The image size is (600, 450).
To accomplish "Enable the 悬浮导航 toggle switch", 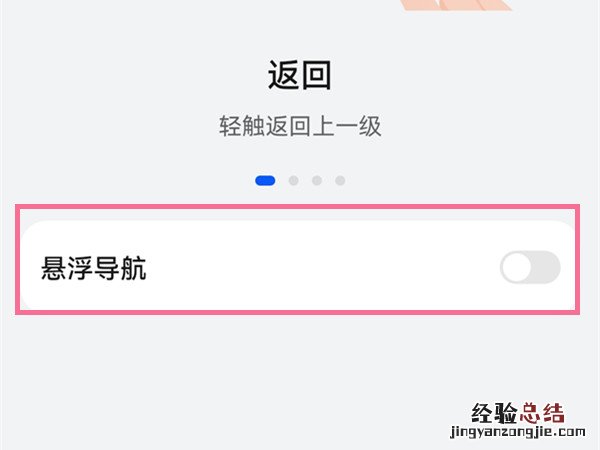I will (530, 268).
